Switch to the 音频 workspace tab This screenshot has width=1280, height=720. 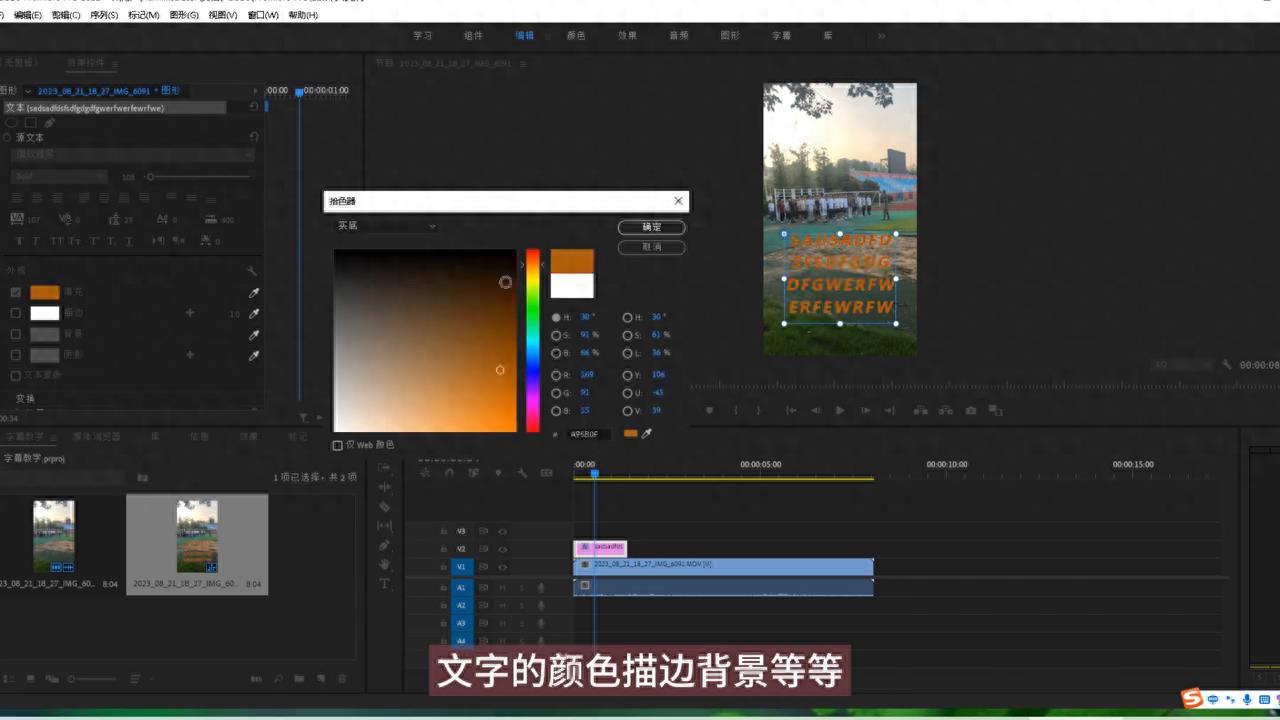(x=678, y=35)
